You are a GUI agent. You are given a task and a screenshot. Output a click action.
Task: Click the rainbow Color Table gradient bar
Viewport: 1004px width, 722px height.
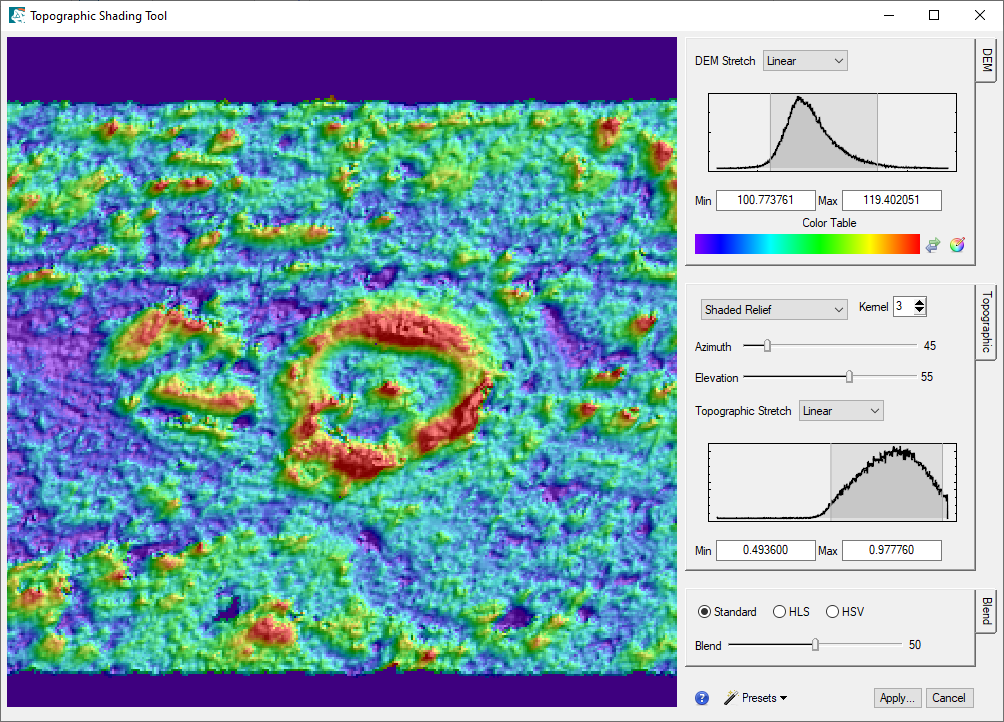[806, 244]
